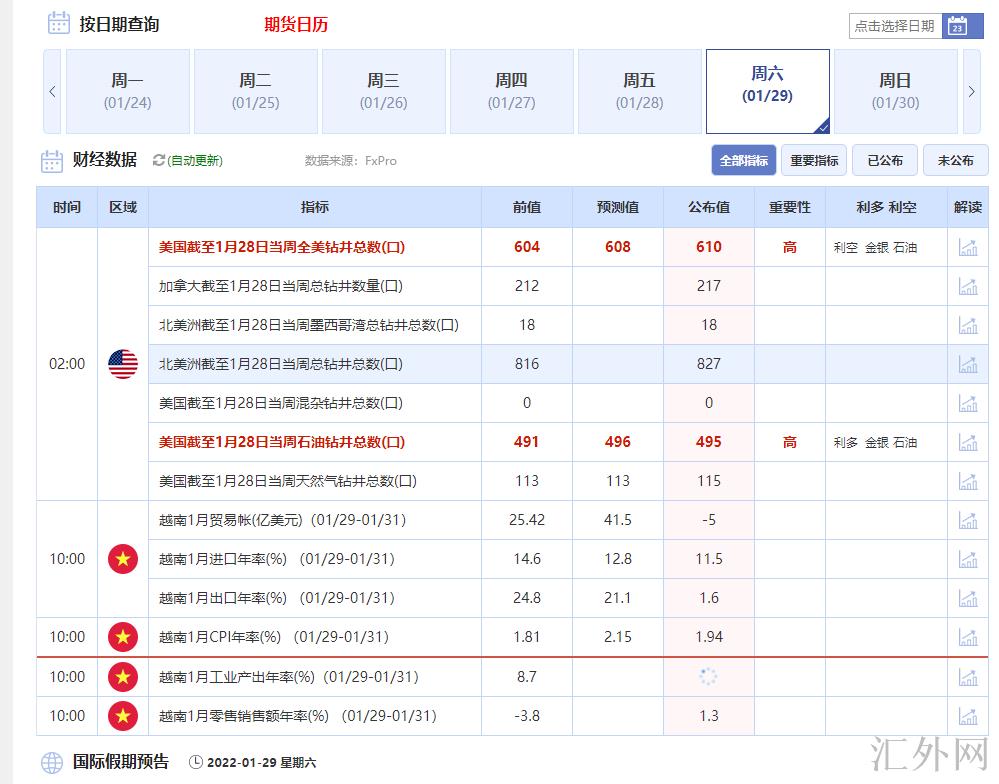The image size is (999, 784).
Task: Open chart icon for 美国全美钻井总数 row
Action: (967, 247)
